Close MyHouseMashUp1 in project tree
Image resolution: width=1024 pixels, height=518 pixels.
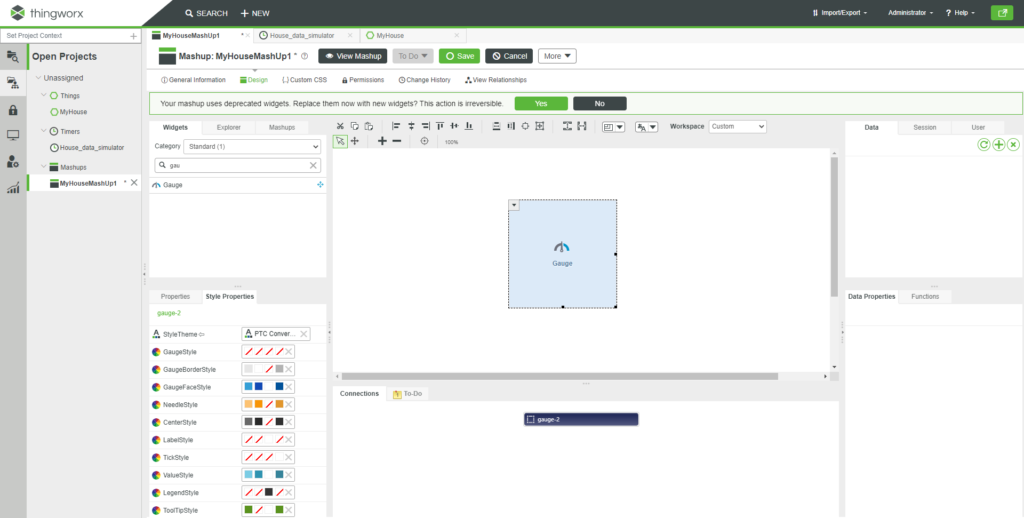click(134, 183)
